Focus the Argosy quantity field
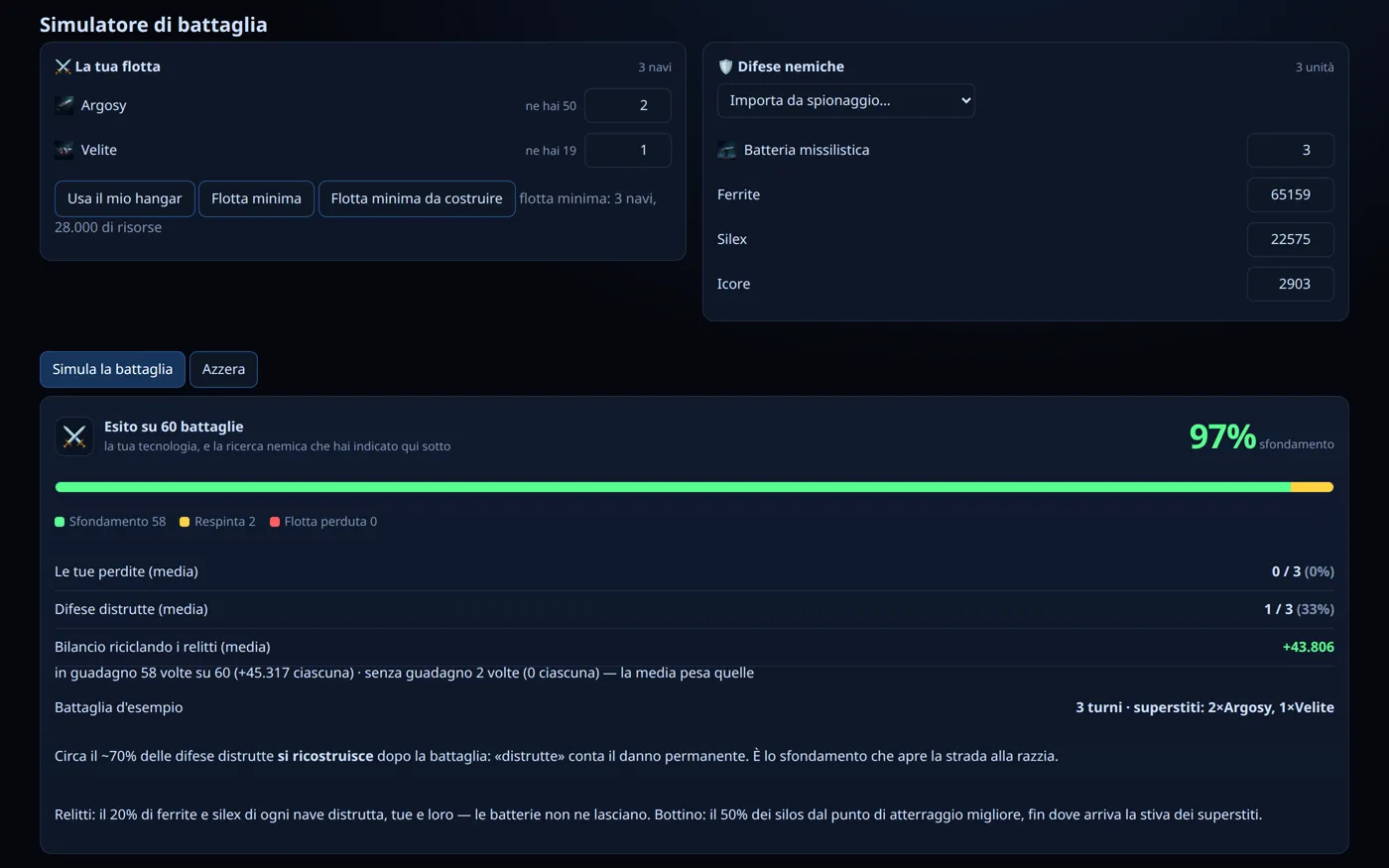1389x868 pixels. click(x=628, y=105)
